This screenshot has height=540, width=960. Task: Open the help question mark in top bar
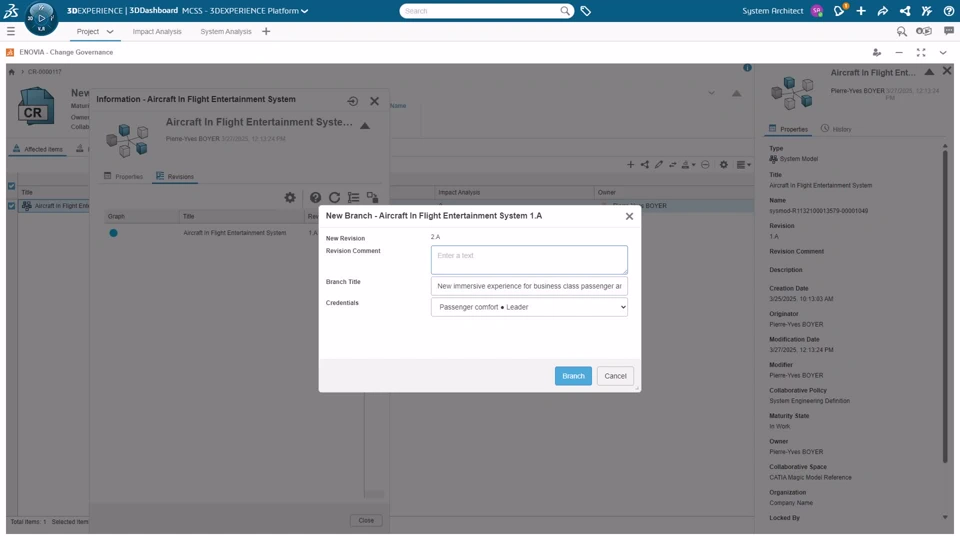(x=948, y=10)
